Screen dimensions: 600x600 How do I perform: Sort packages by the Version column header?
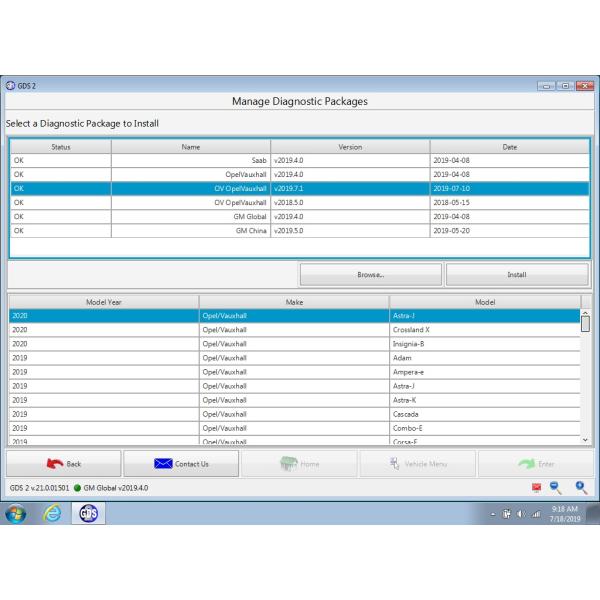(350, 147)
